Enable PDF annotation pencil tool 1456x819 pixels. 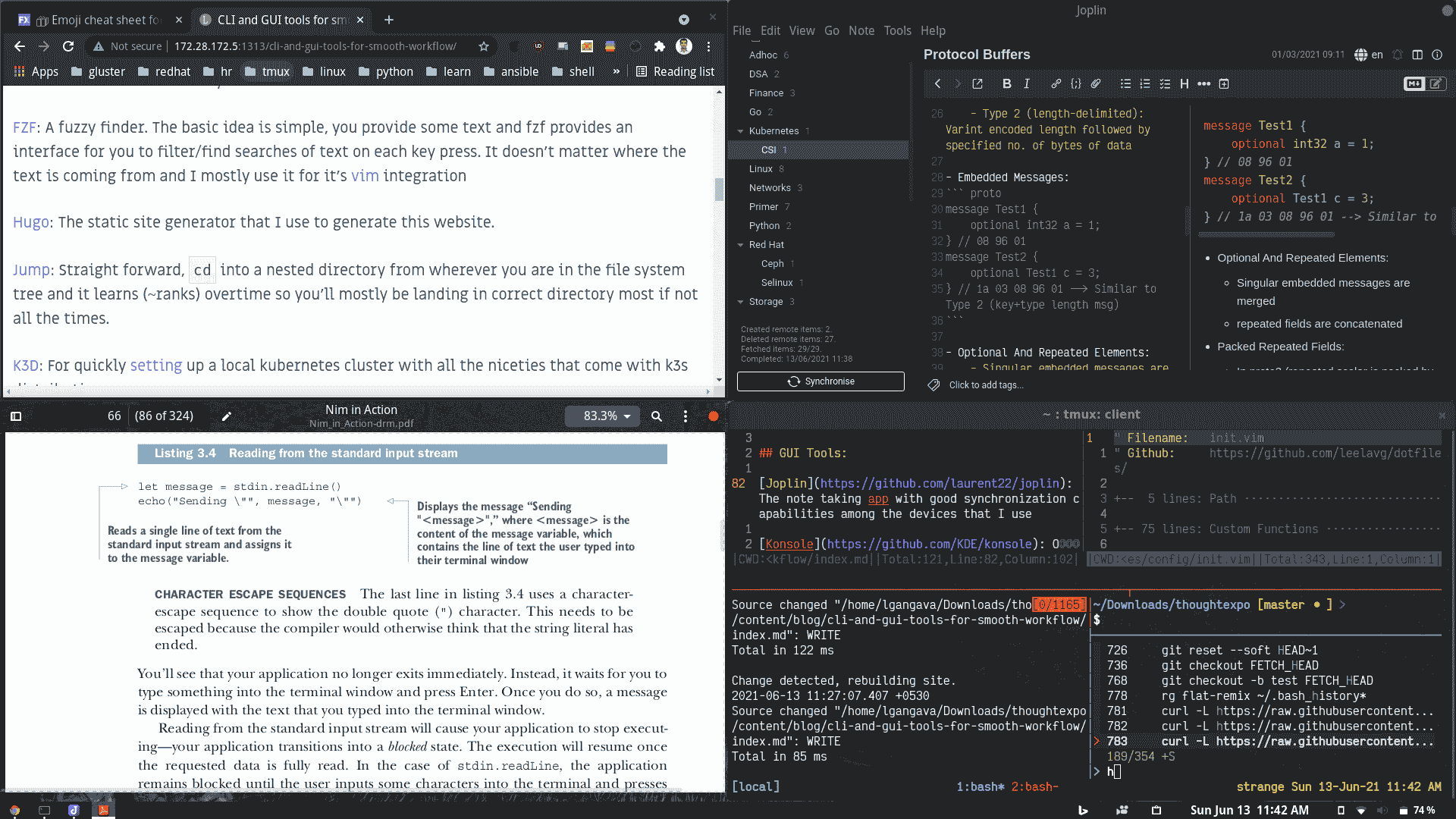[x=226, y=416]
